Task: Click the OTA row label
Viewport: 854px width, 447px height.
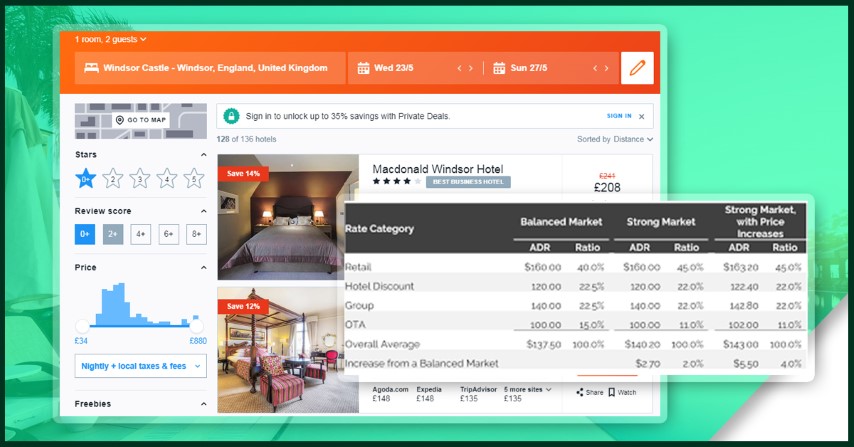Action: [x=355, y=324]
